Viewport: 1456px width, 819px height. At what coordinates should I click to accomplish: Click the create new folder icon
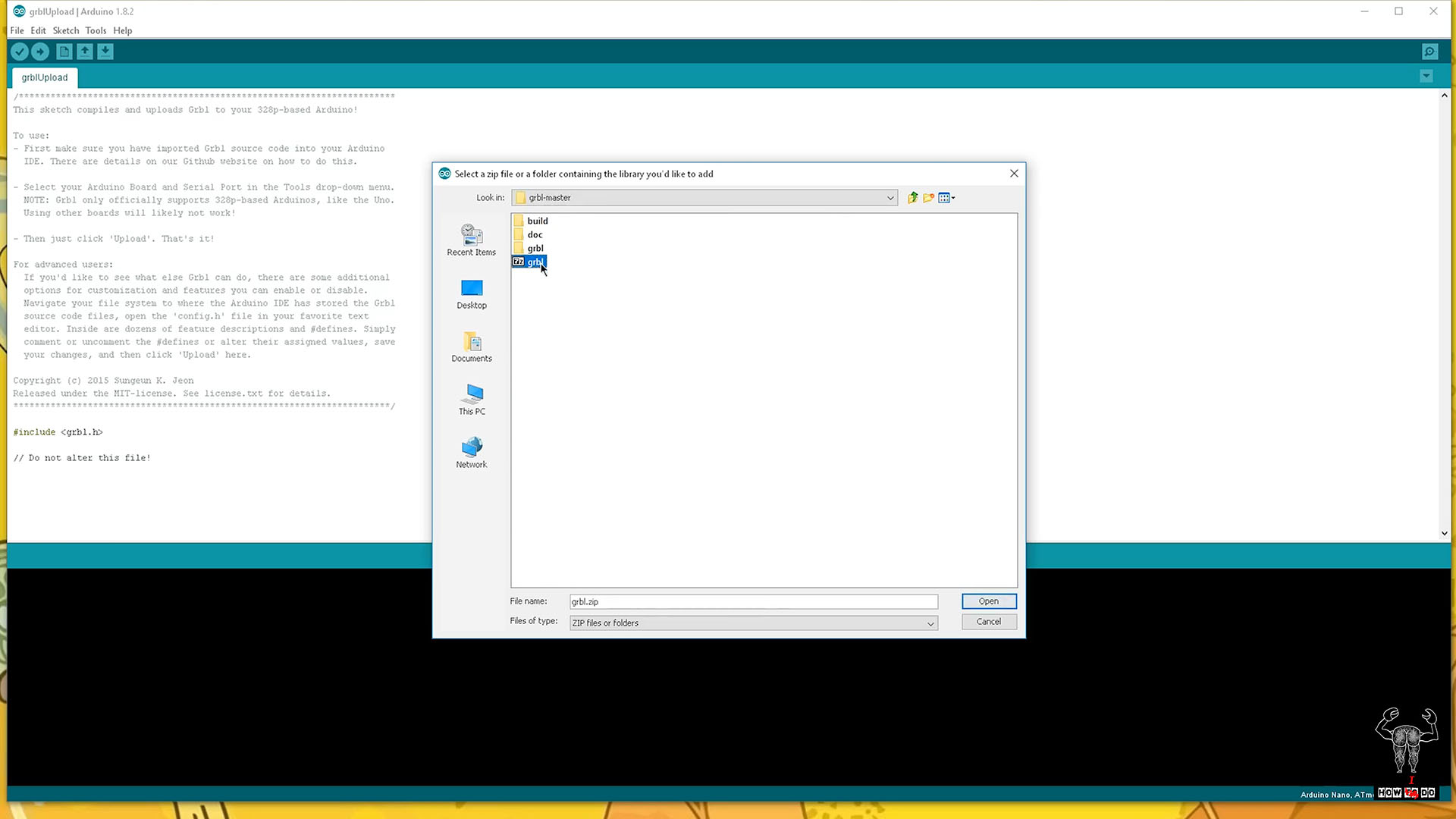(927, 197)
